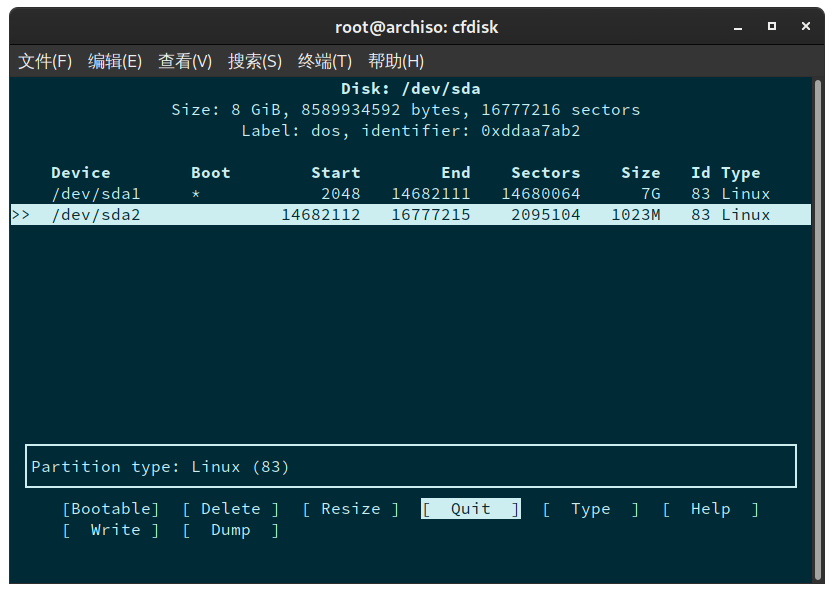The image size is (834, 593).
Task: Click the highlighted Quit button
Action: click(x=470, y=509)
